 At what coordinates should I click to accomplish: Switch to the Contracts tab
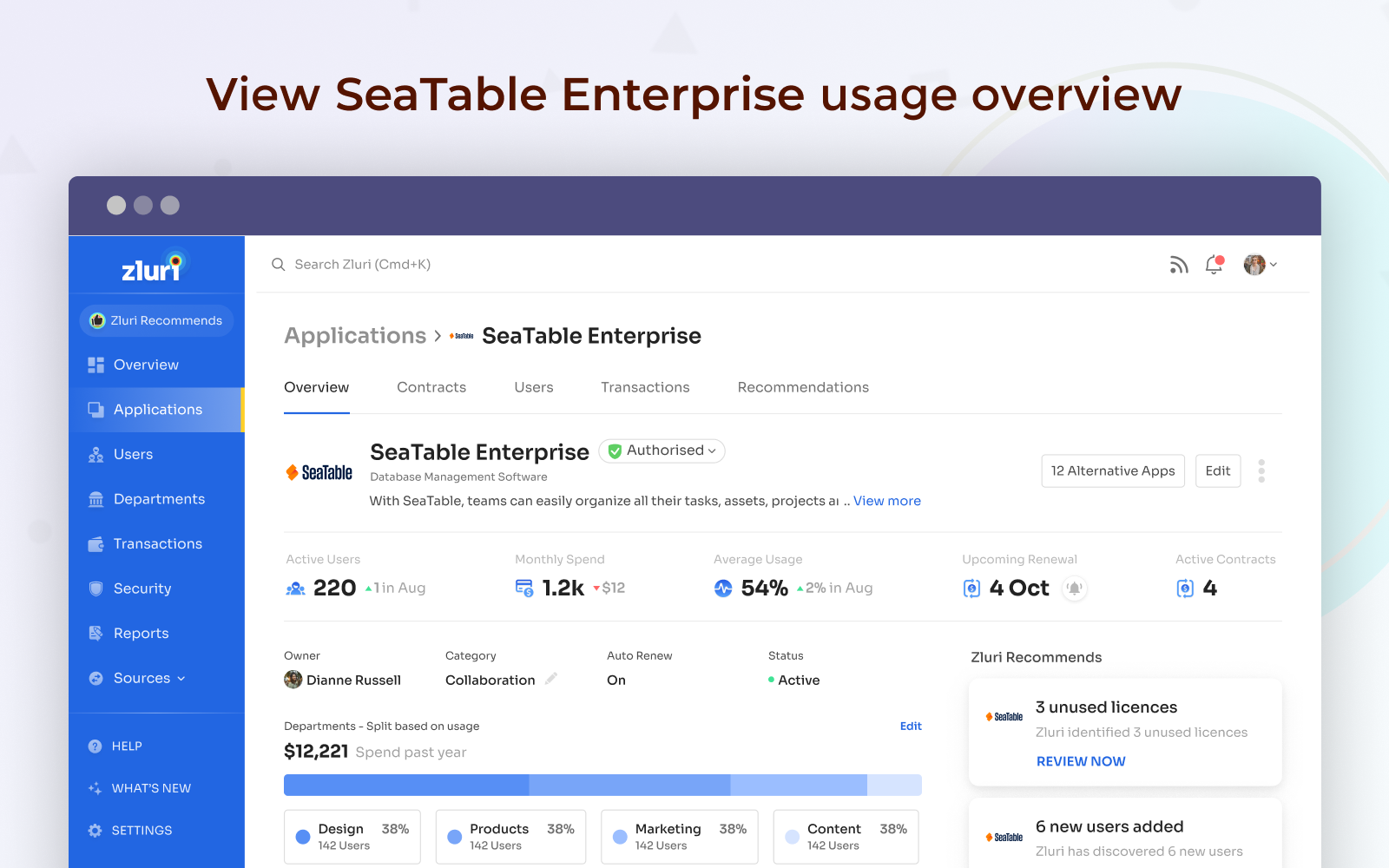pos(431,387)
